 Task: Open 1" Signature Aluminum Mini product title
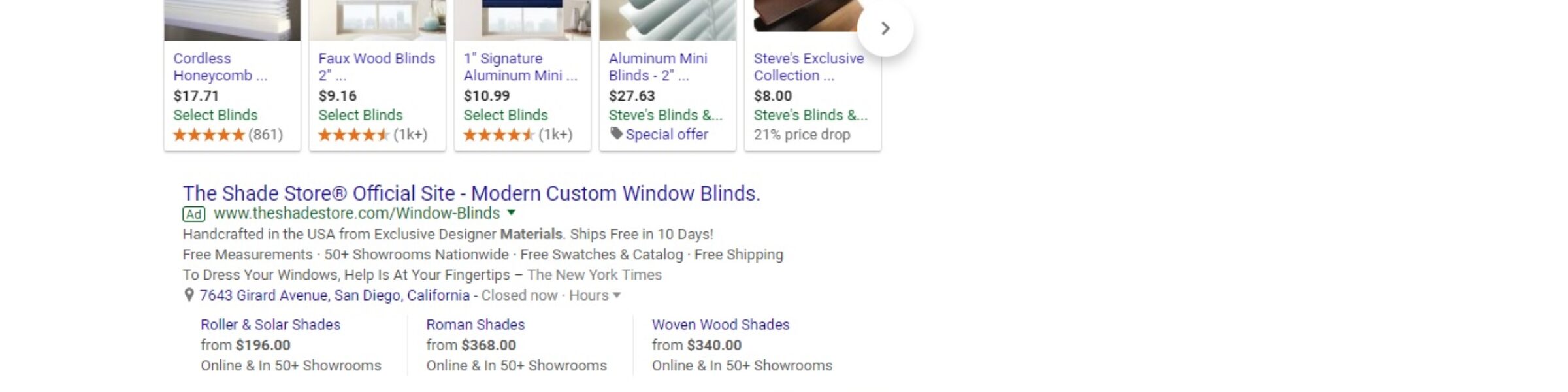521,67
